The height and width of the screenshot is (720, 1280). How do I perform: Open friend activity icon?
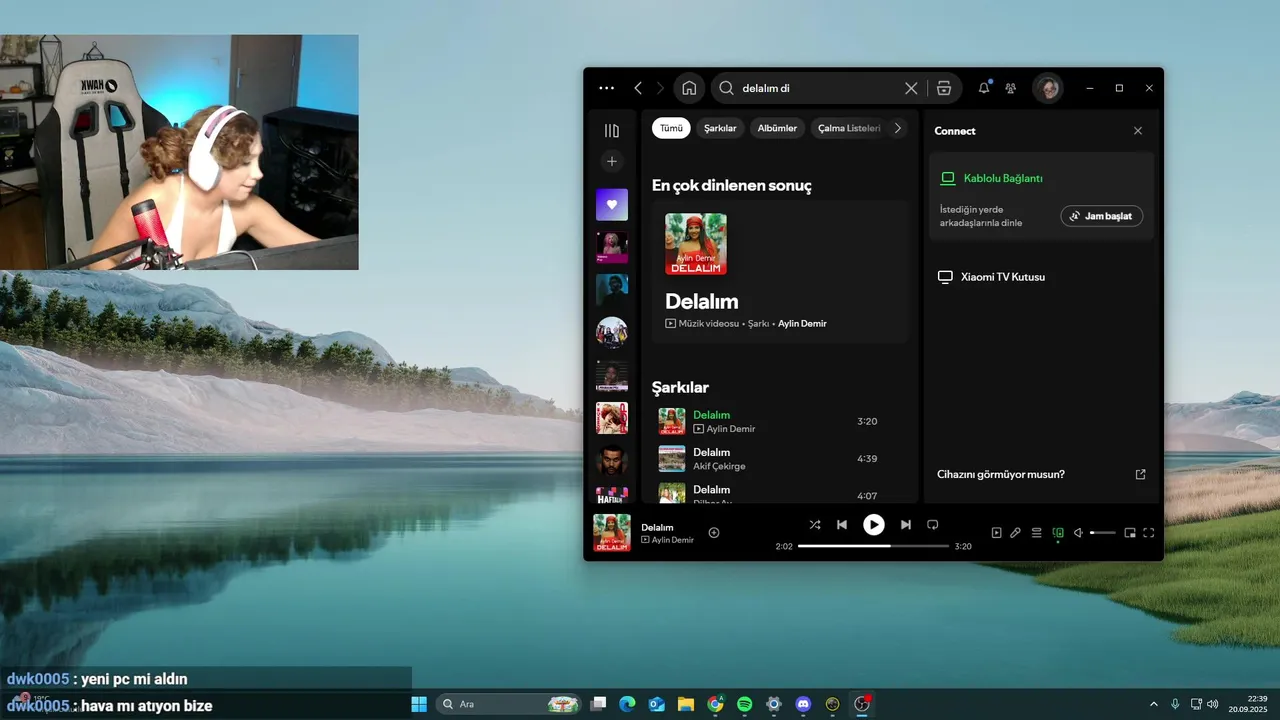[x=1011, y=88]
